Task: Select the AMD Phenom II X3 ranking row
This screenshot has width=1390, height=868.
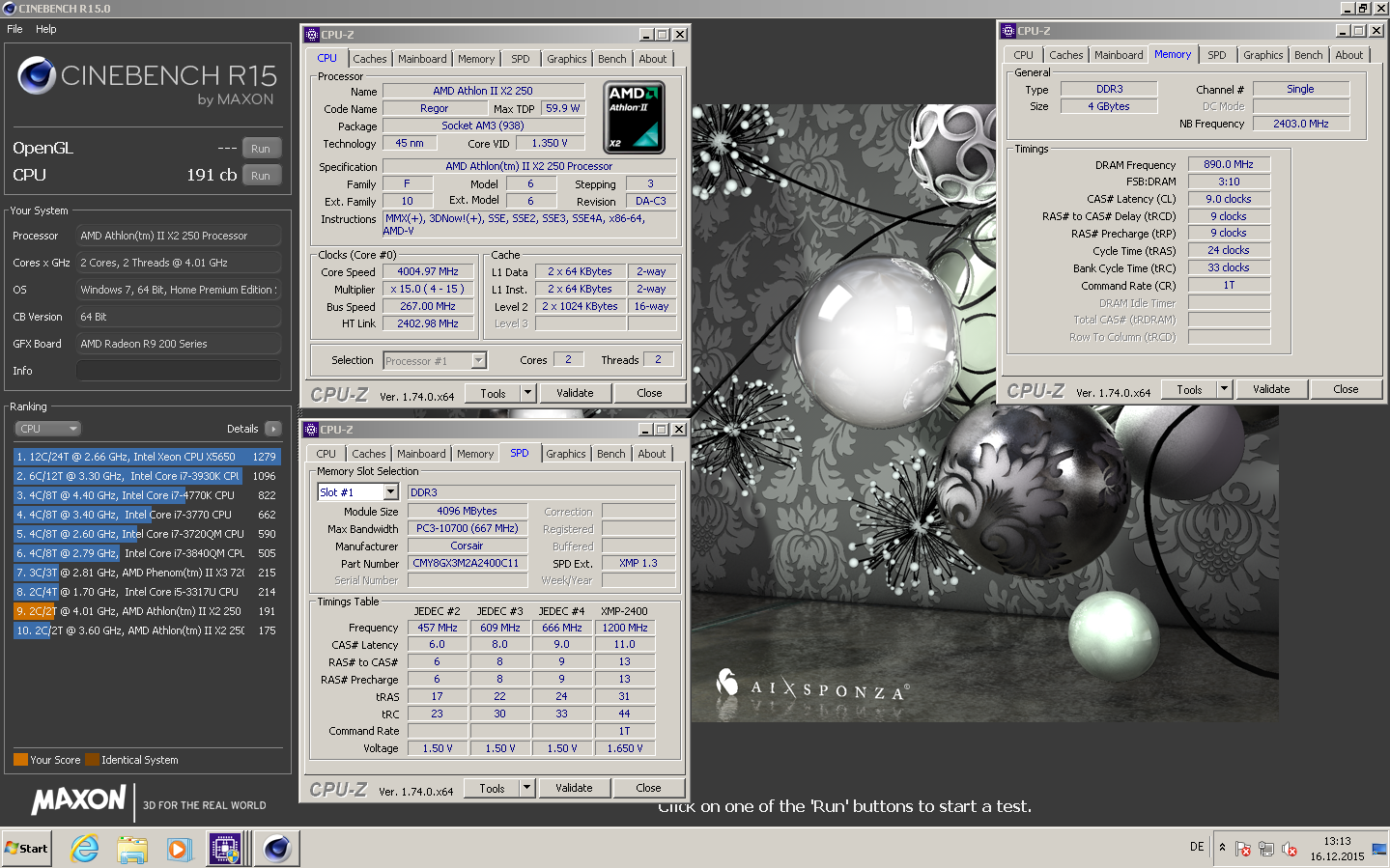Action: tap(147, 573)
